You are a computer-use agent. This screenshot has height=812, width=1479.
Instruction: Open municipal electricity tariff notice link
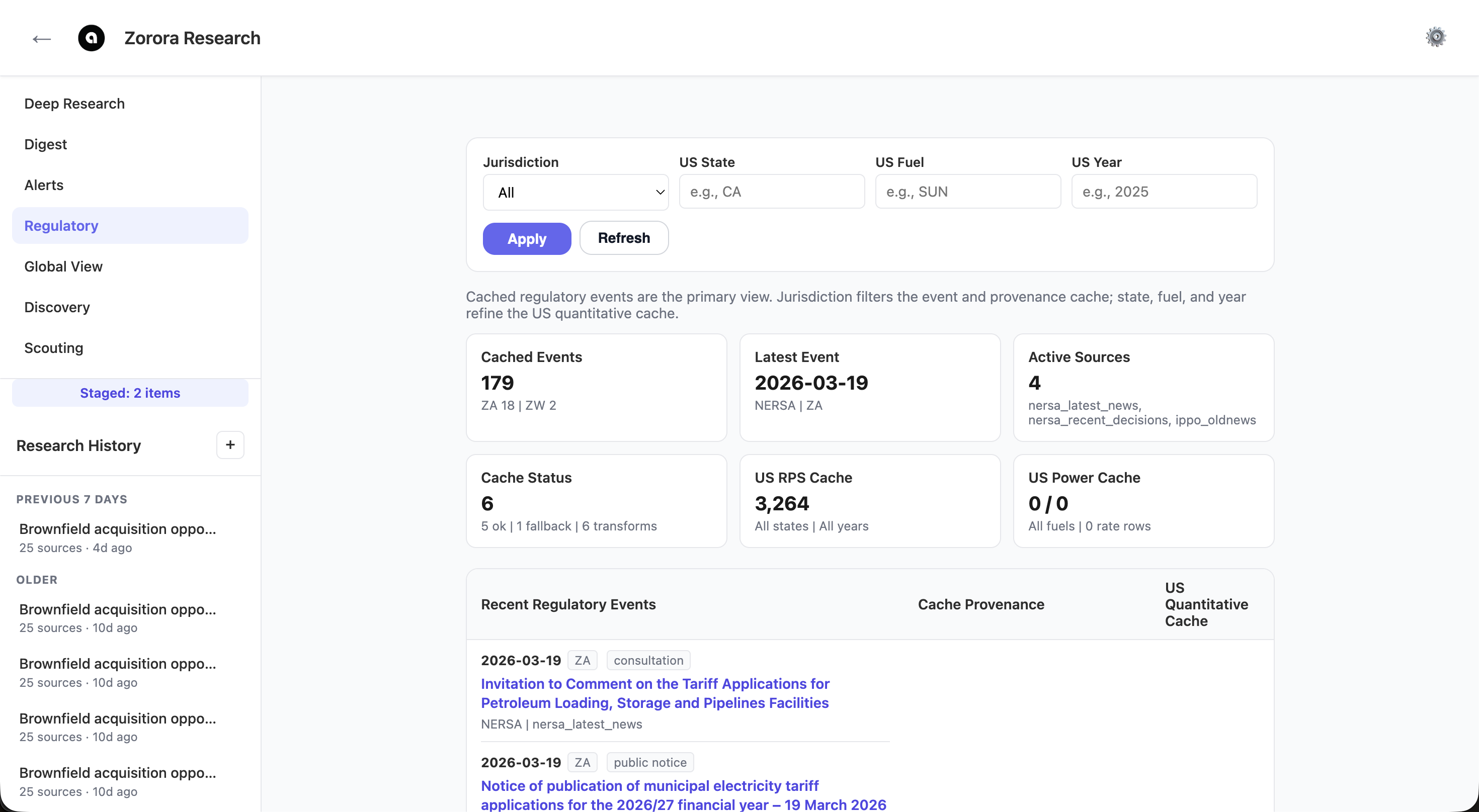(x=683, y=795)
